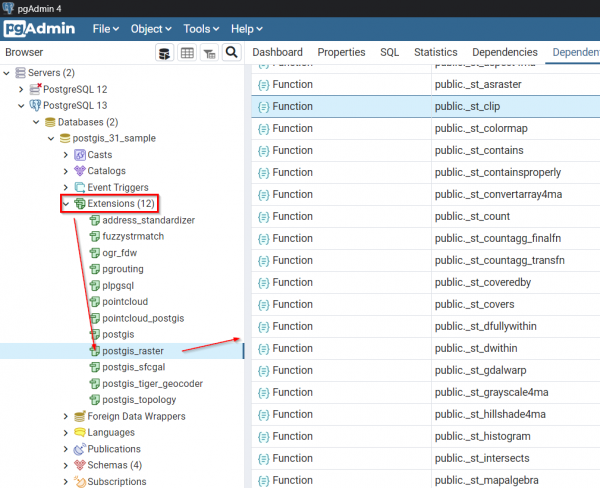Click the PostgreSQL 13 elephant icon
Viewport: 600px width, 488px height.
pyautogui.click(x=35, y=105)
